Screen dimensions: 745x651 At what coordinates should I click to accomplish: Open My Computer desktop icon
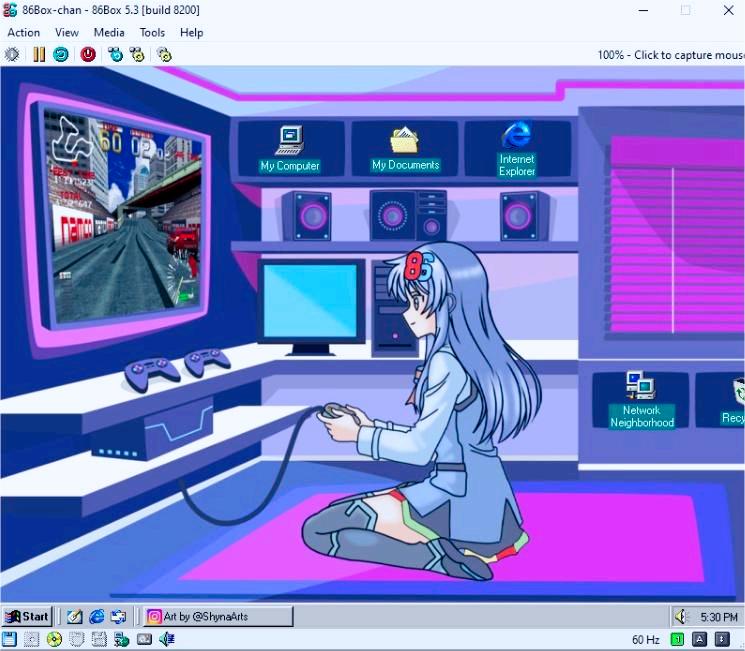point(290,148)
